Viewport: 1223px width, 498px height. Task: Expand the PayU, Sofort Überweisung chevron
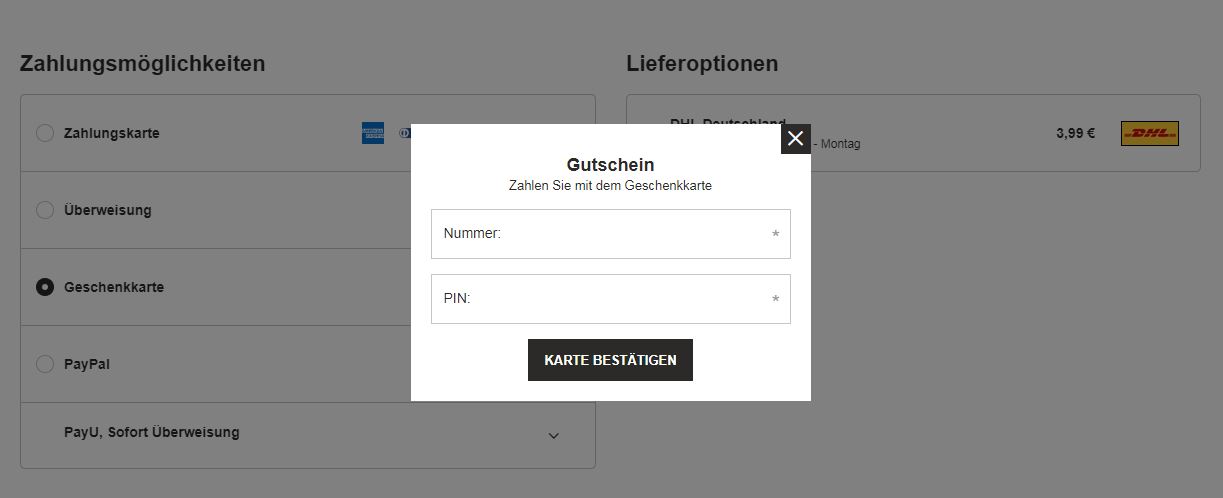point(554,436)
